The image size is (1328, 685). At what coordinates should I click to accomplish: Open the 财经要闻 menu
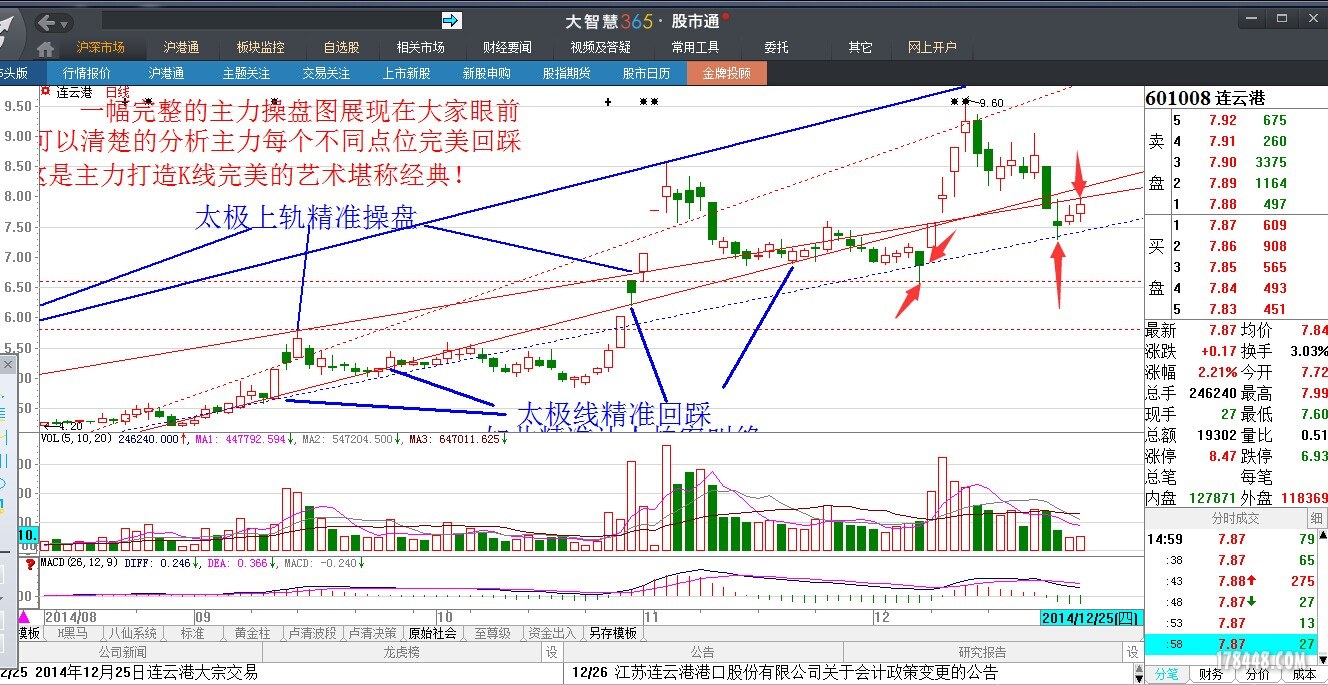(507, 47)
